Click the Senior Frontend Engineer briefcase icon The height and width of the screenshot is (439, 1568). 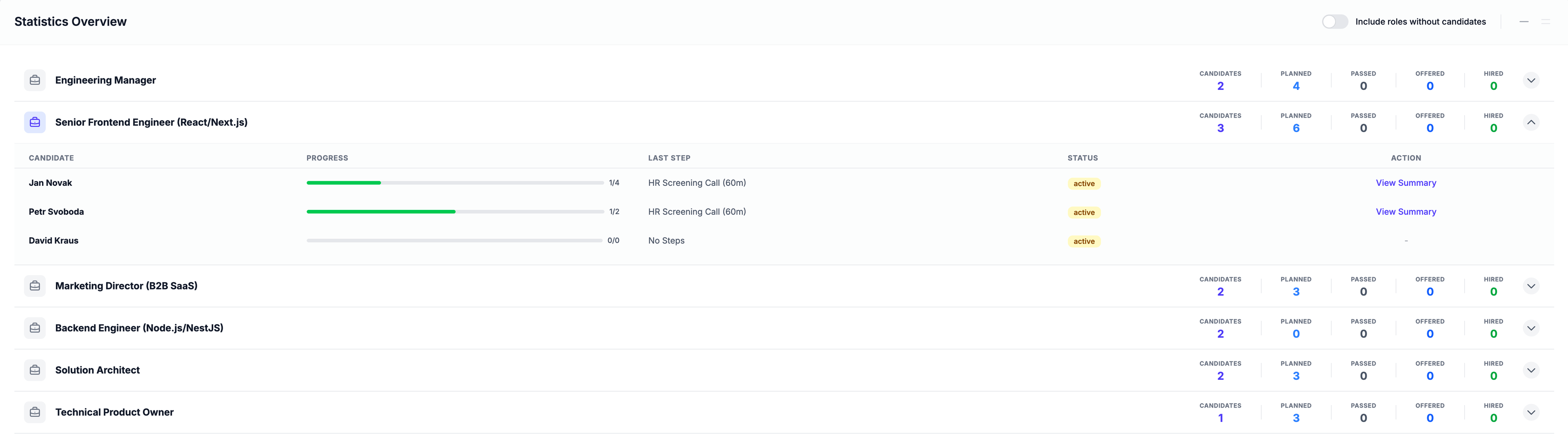[x=35, y=123]
